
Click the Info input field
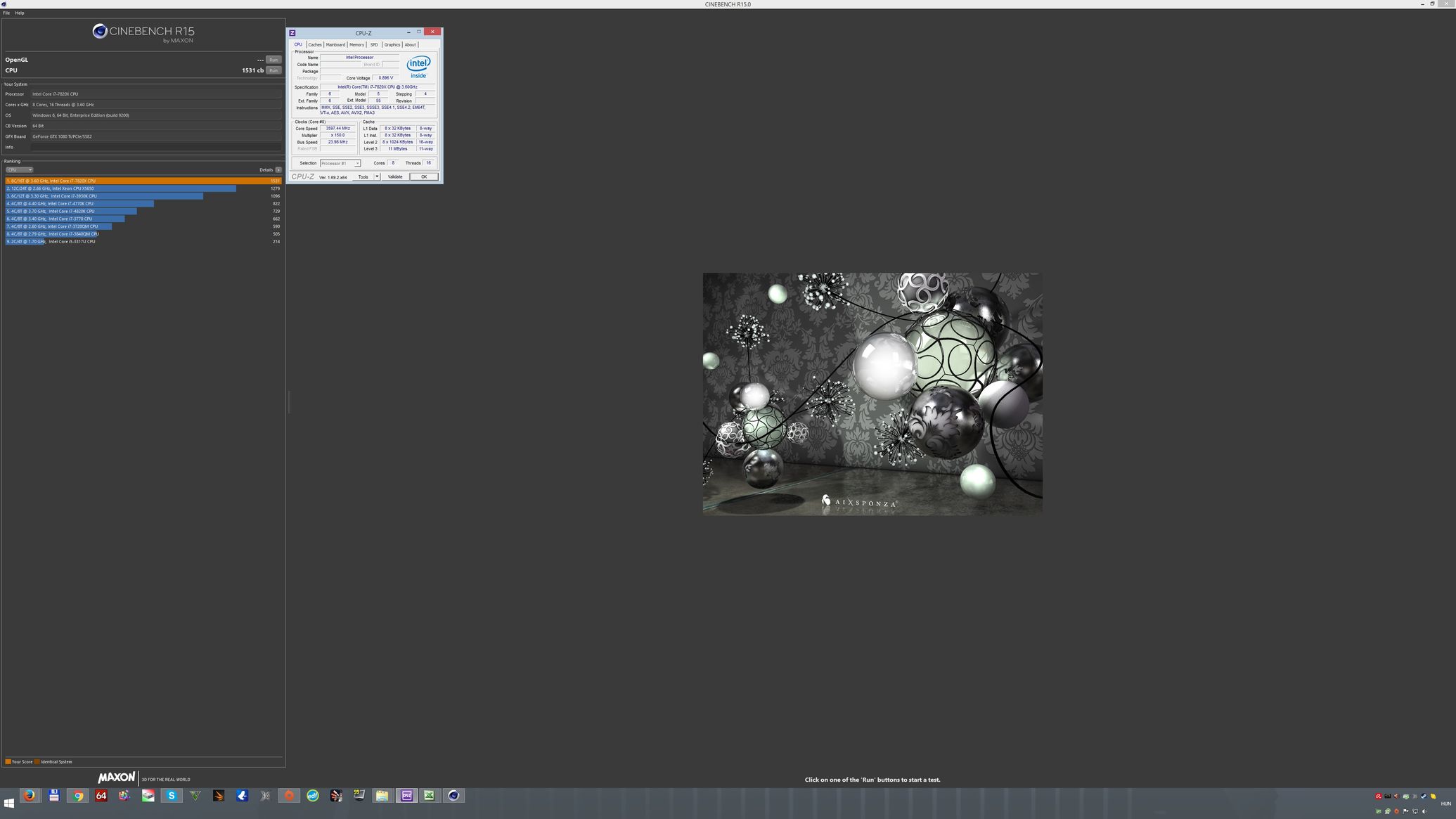(x=156, y=147)
